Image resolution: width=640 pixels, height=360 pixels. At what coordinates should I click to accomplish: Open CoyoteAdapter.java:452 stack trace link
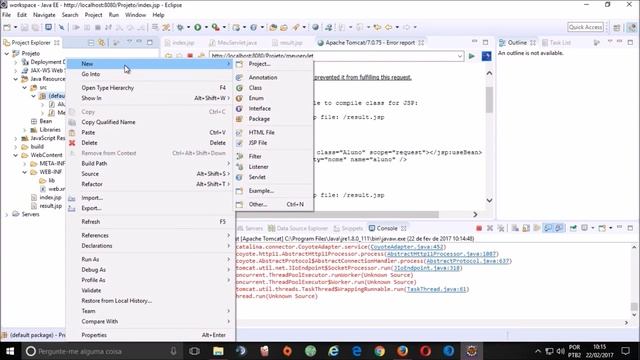[407, 247]
